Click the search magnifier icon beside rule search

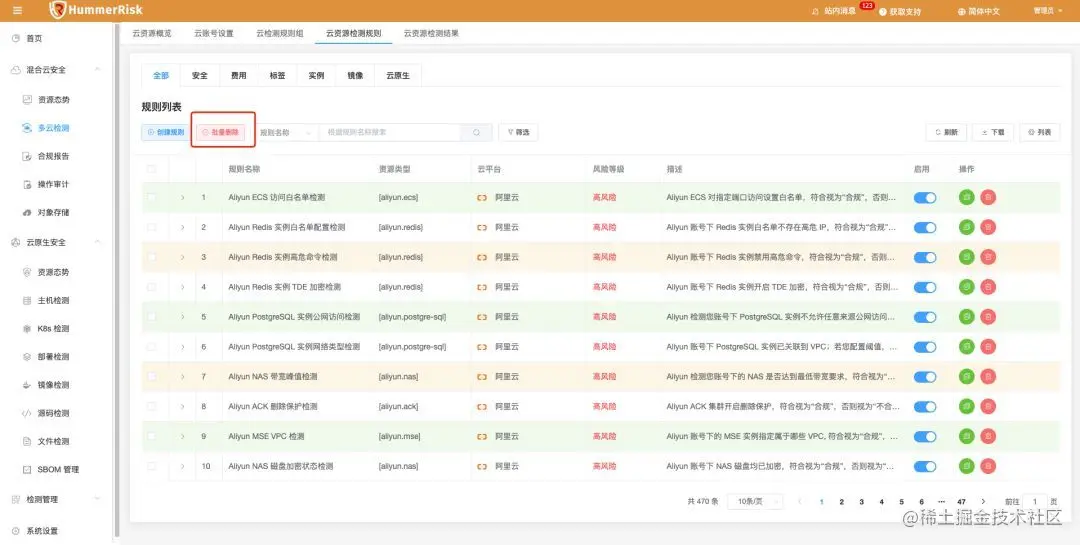[477, 132]
